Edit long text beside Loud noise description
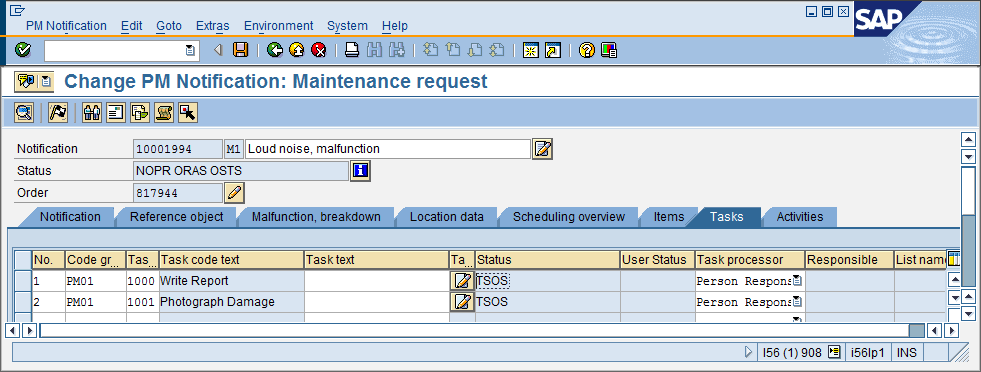The width and height of the screenshot is (981, 372). (542, 149)
